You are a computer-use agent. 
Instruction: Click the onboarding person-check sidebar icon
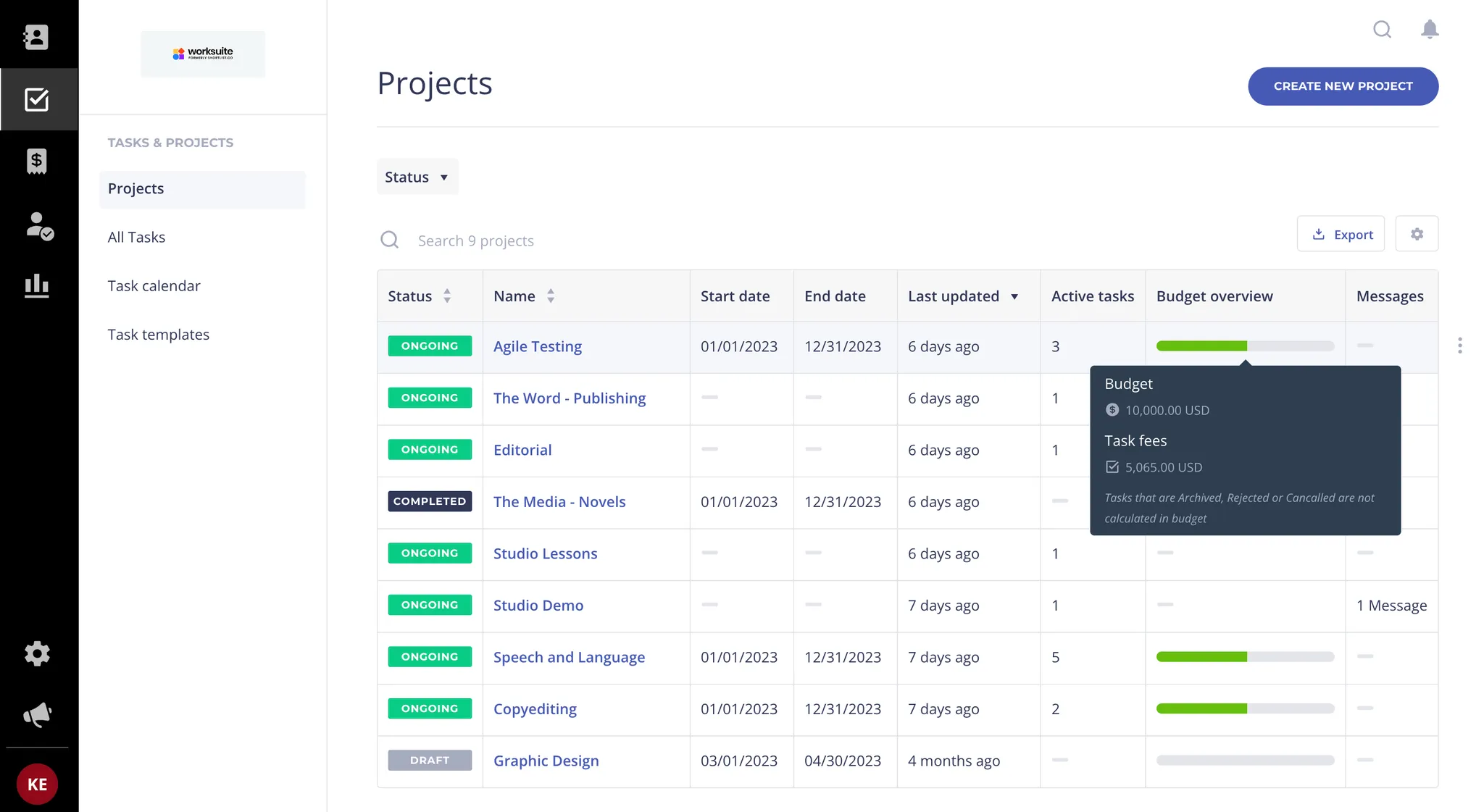tap(38, 226)
